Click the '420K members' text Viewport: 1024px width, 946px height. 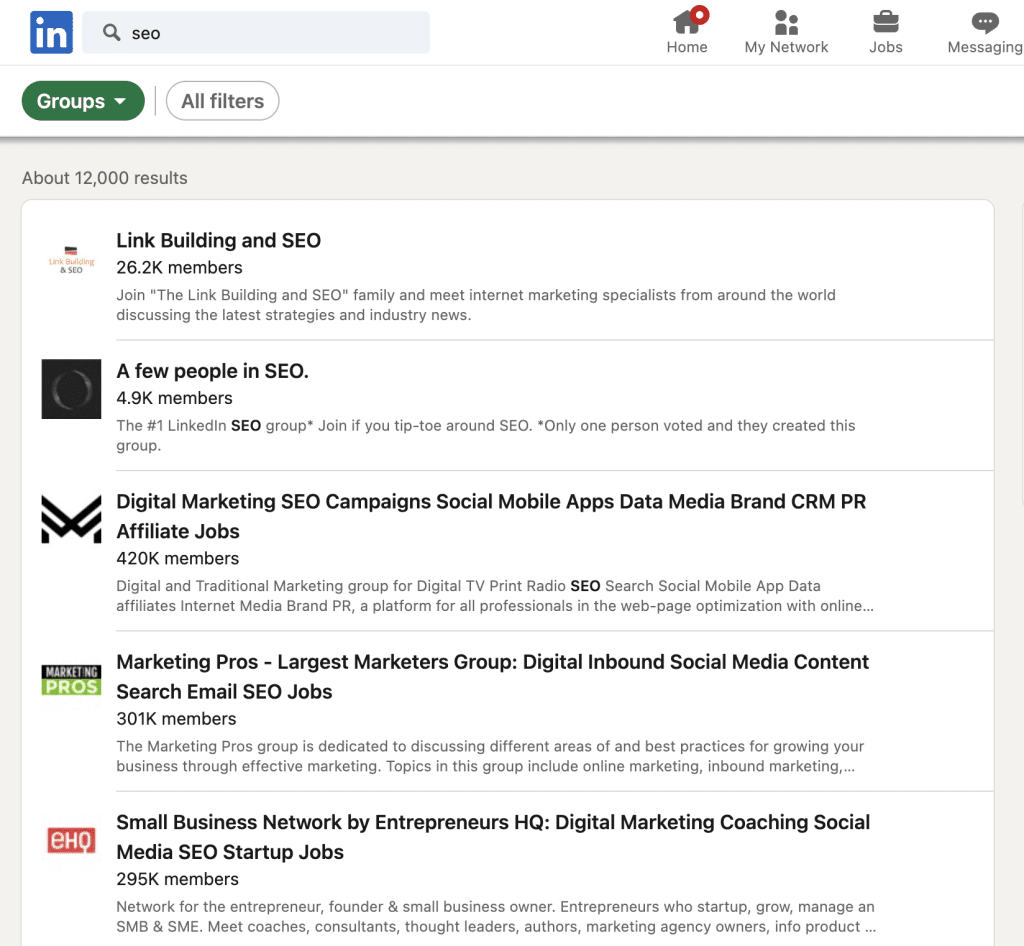pos(178,559)
